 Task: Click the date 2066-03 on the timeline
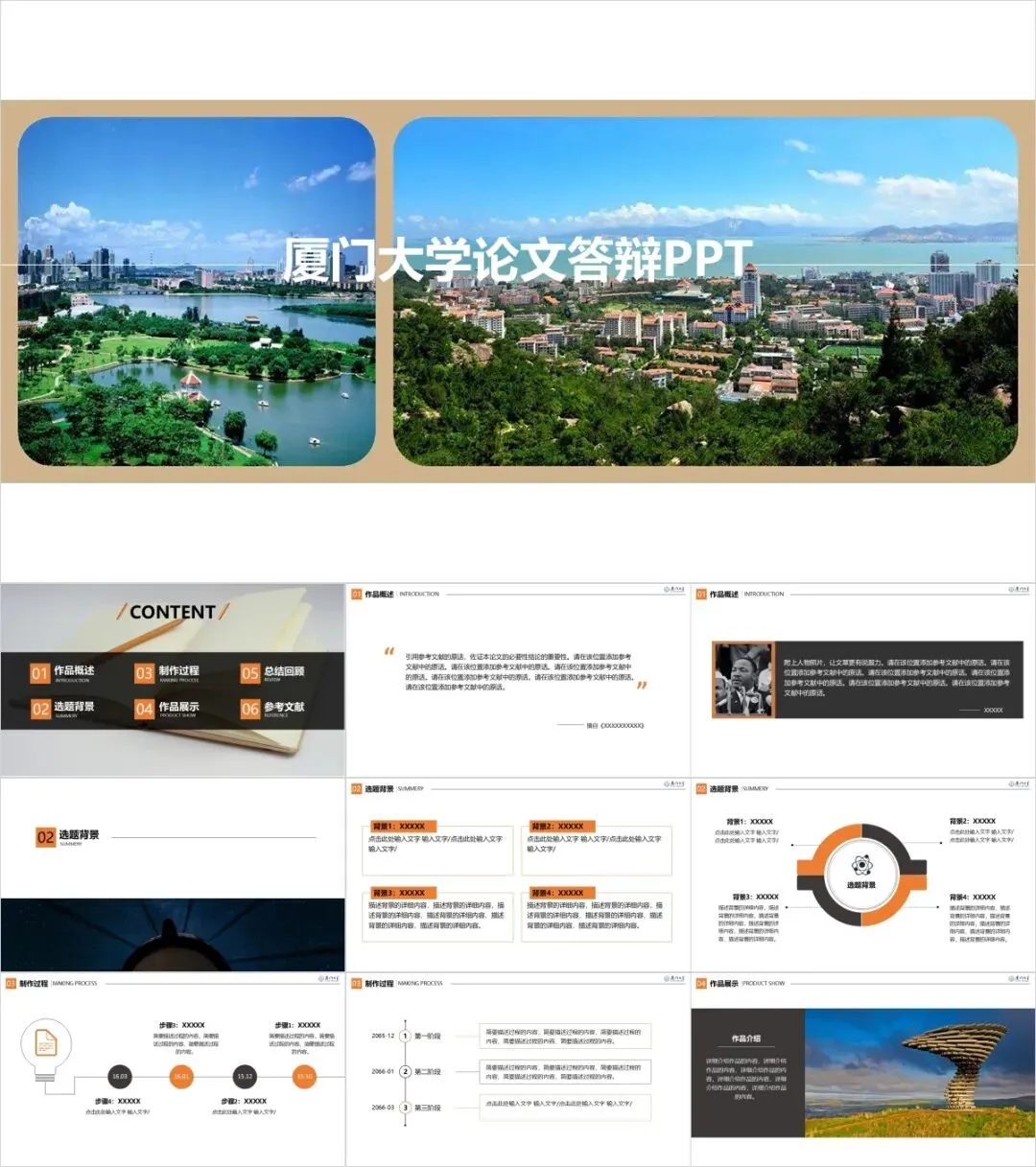point(383,1108)
